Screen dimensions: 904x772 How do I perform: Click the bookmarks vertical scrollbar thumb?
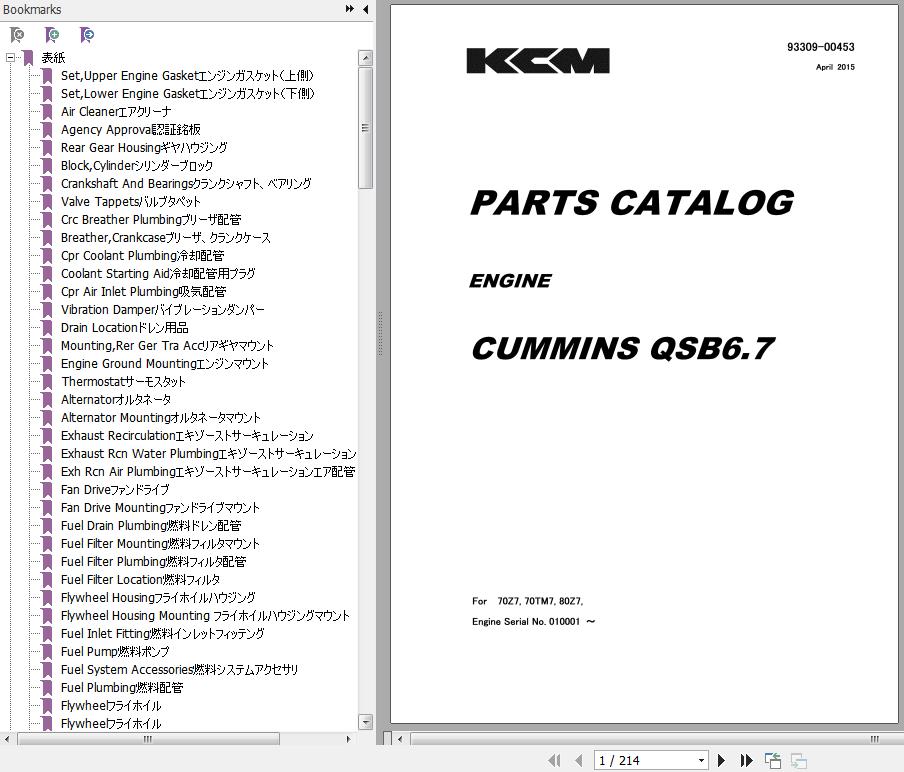coord(365,128)
